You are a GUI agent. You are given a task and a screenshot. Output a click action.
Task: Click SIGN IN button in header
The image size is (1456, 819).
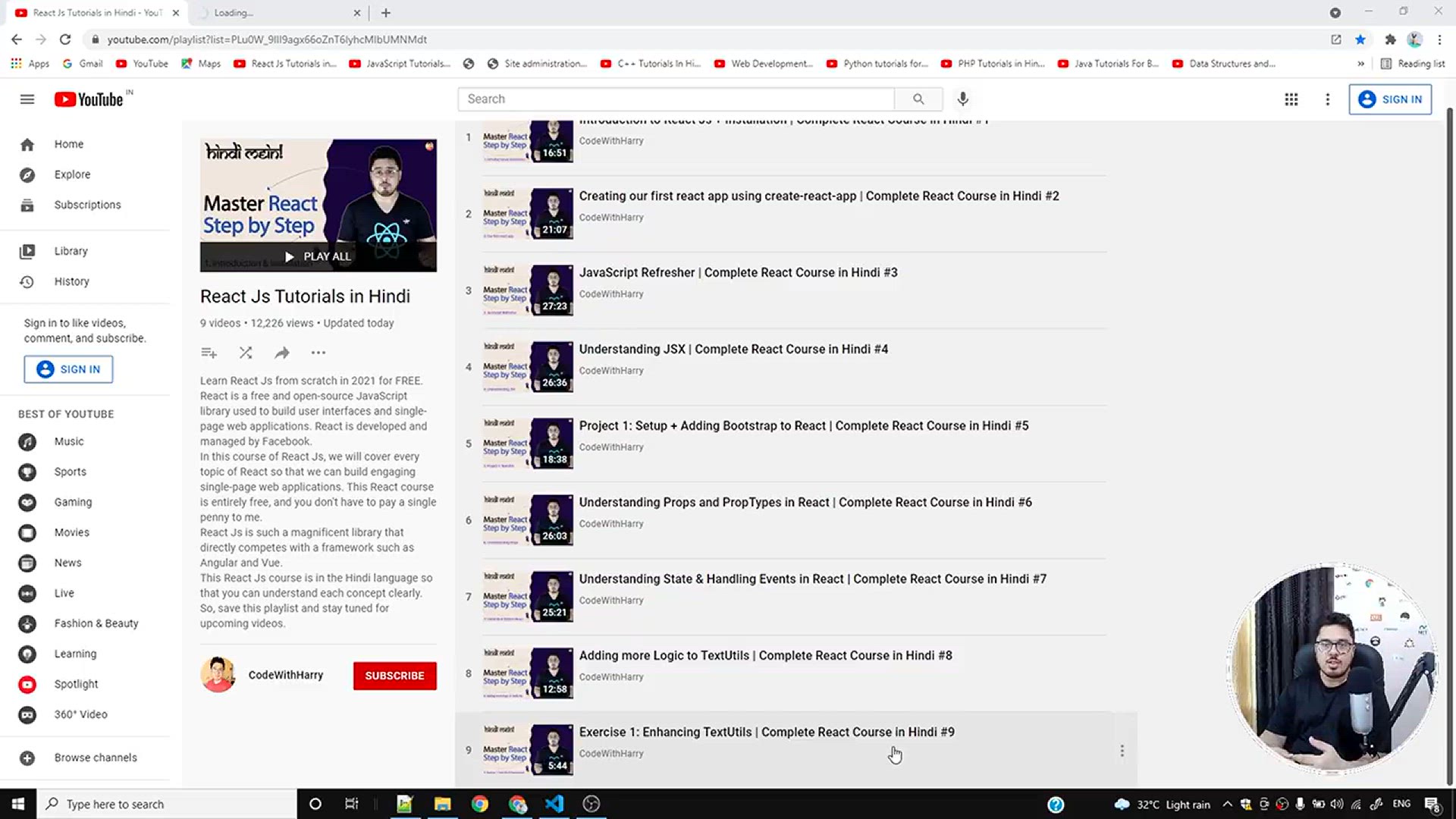point(1390,99)
